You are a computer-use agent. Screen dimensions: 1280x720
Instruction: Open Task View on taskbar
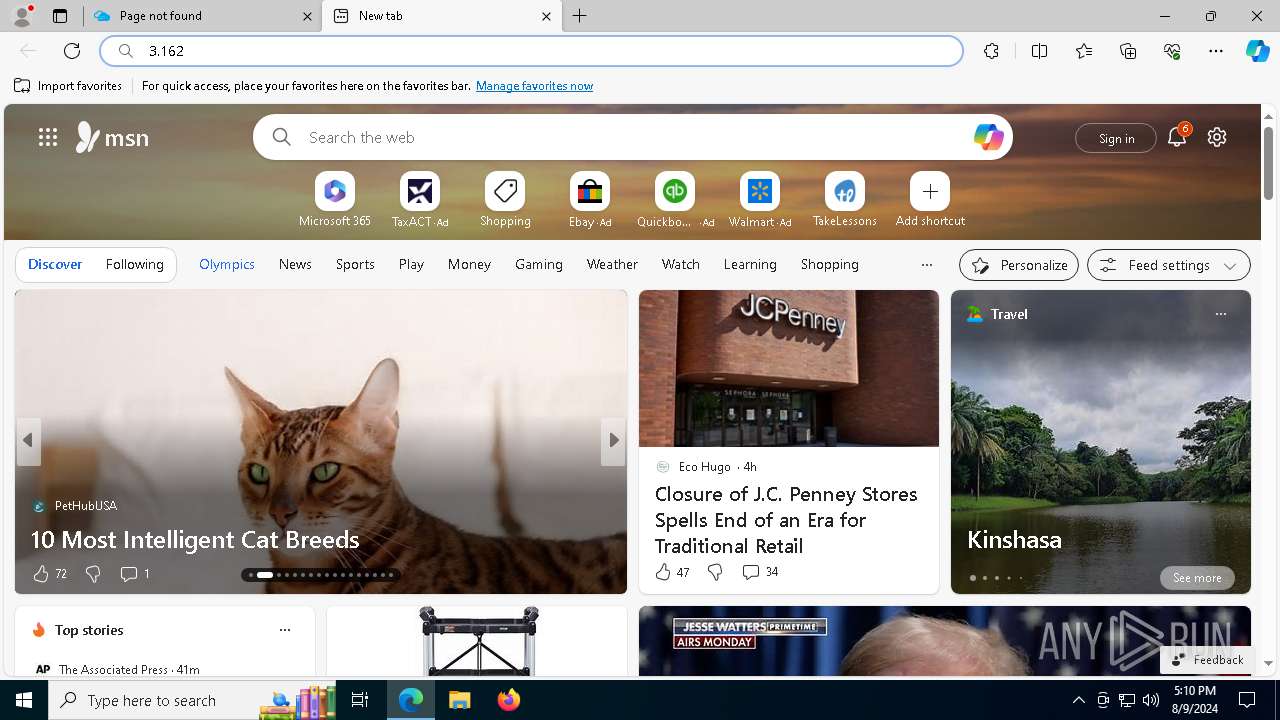pyautogui.click(x=360, y=700)
